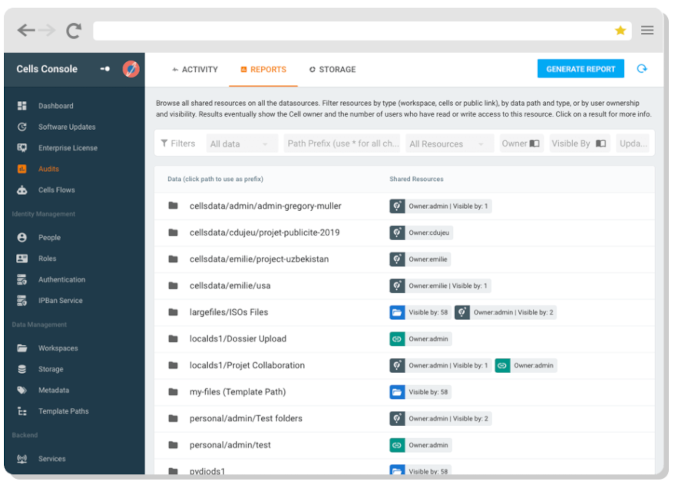Open the cellsdata/emilie/project-uzbekistan path row

tap(259, 259)
